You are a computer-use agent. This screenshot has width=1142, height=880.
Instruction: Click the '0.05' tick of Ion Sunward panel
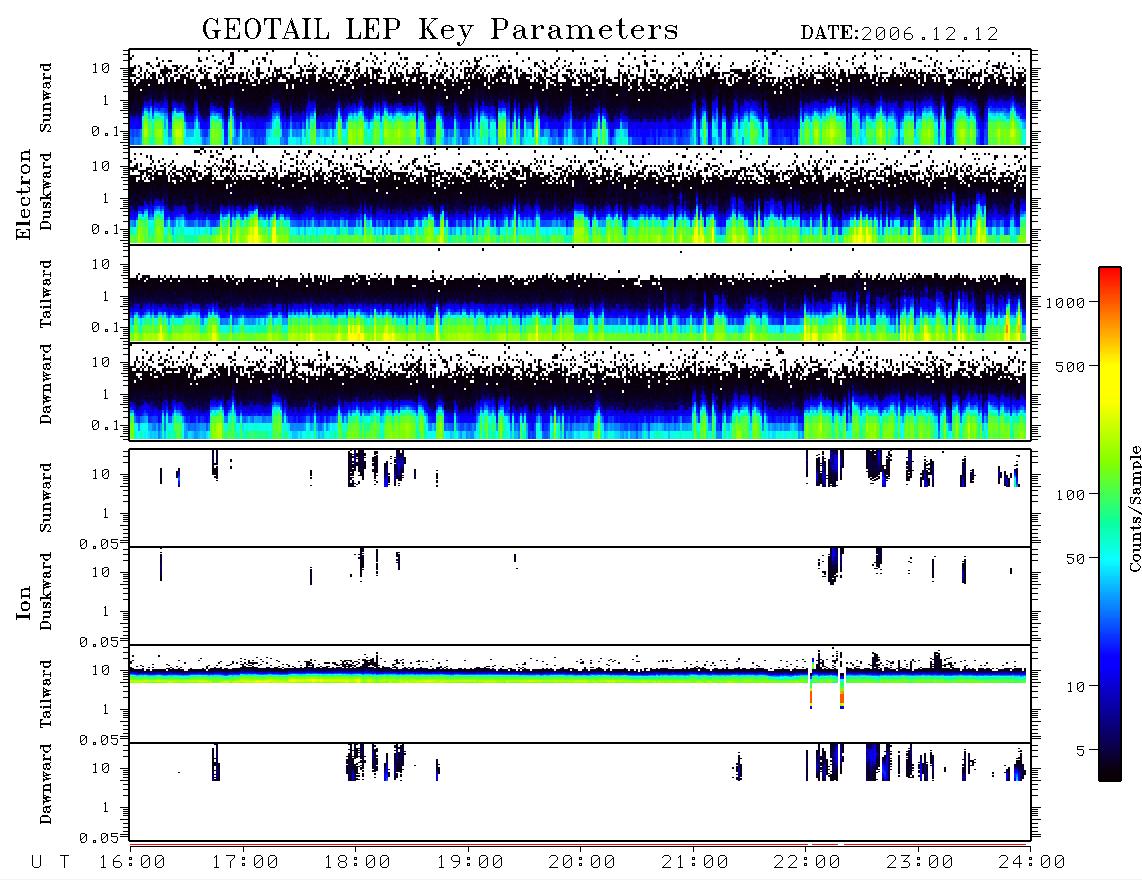coord(98,543)
